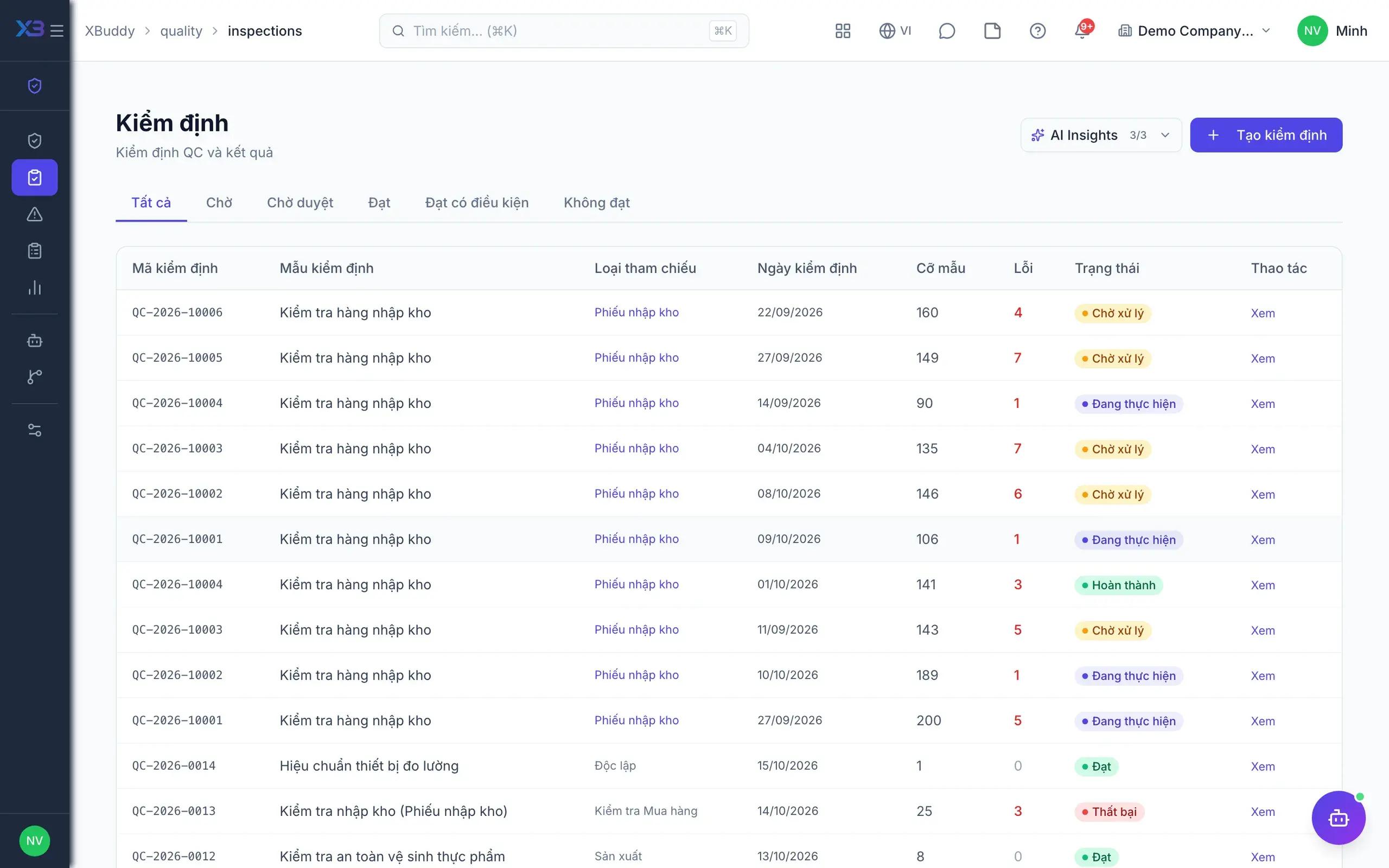1389x868 pixels.
Task: Open the Demo Company selector dropdown
Action: [x=1194, y=31]
